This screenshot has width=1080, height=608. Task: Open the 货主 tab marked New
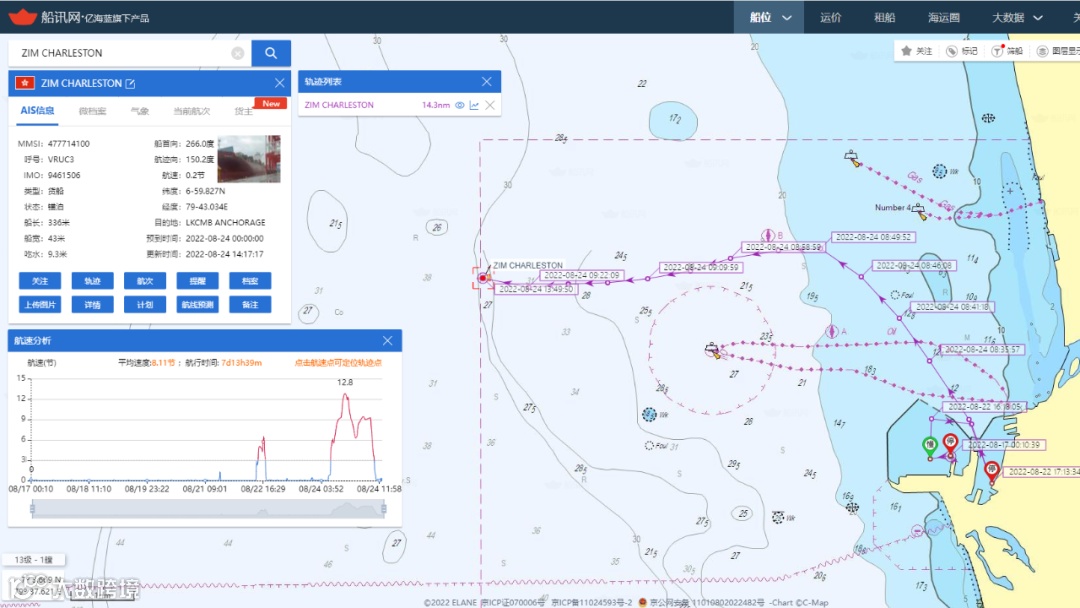point(243,111)
